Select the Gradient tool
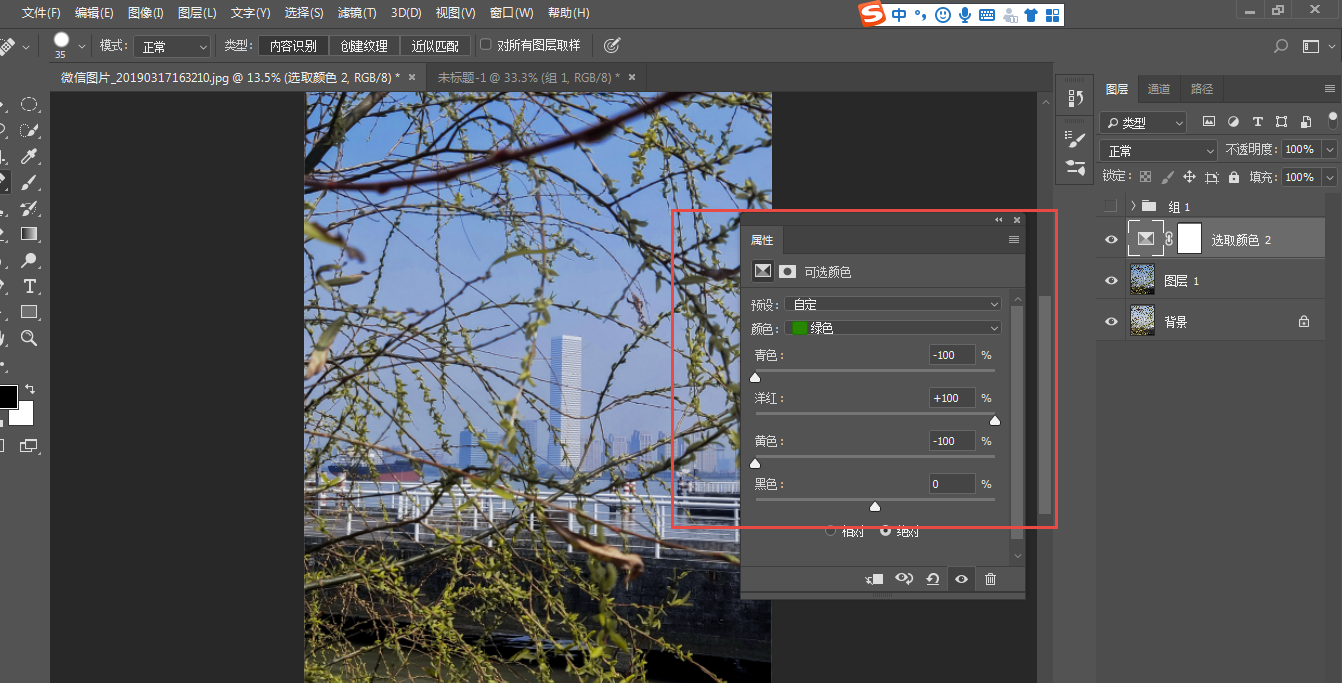The height and width of the screenshot is (683, 1342). click(29, 234)
